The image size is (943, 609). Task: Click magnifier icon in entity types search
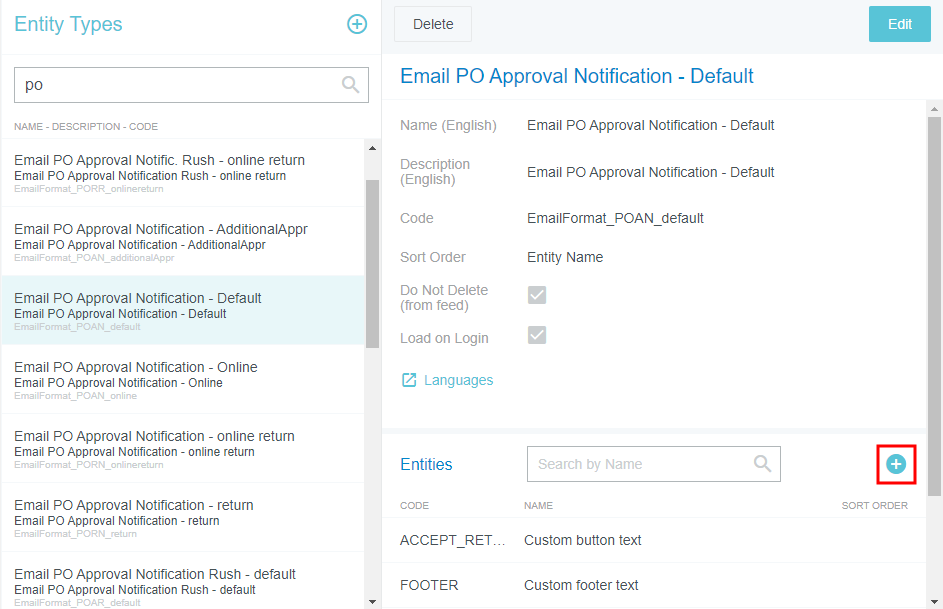coord(350,85)
